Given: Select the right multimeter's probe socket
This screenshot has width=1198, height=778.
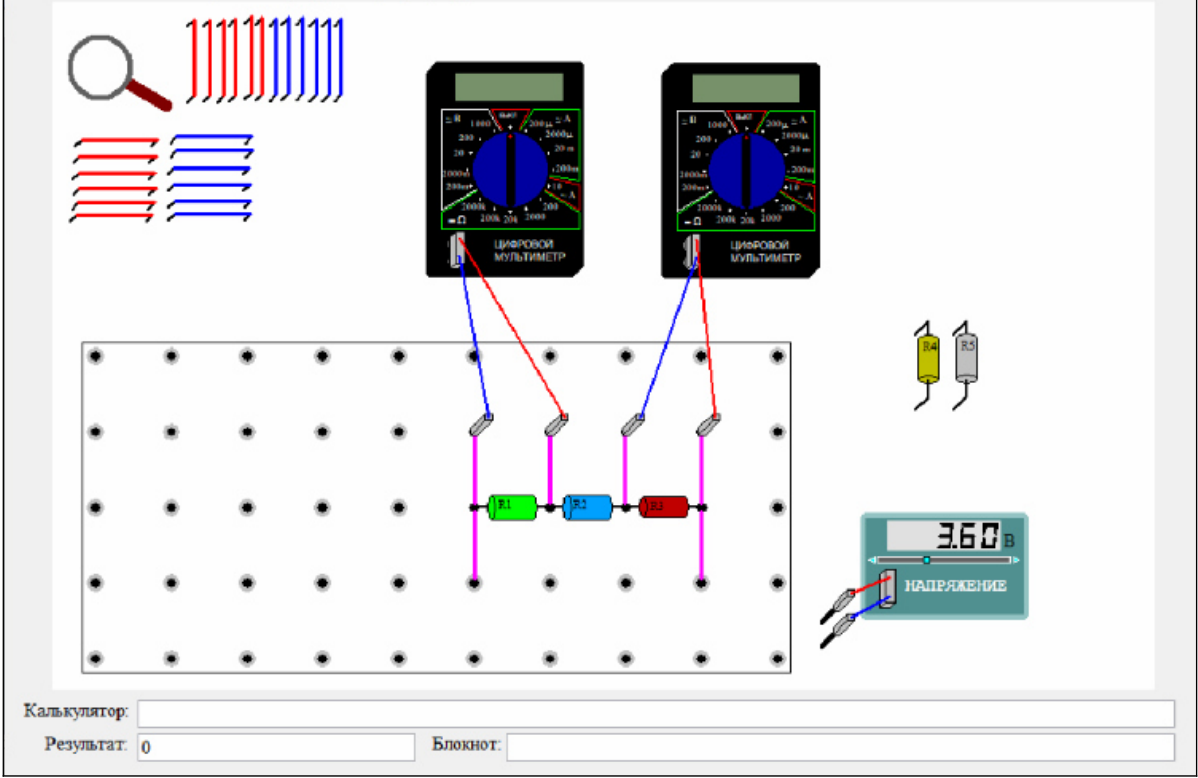Looking at the screenshot, I should pyautogui.click(x=693, y=251).
